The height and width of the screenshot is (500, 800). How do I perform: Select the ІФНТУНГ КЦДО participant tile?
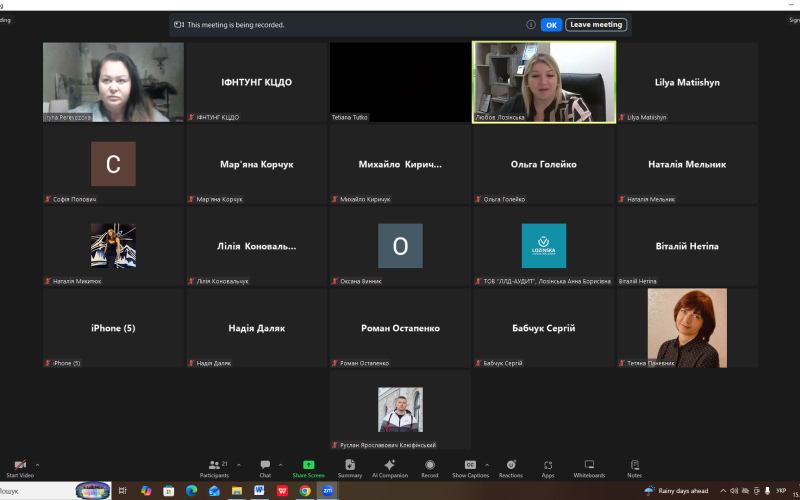[x=257, y=82]
